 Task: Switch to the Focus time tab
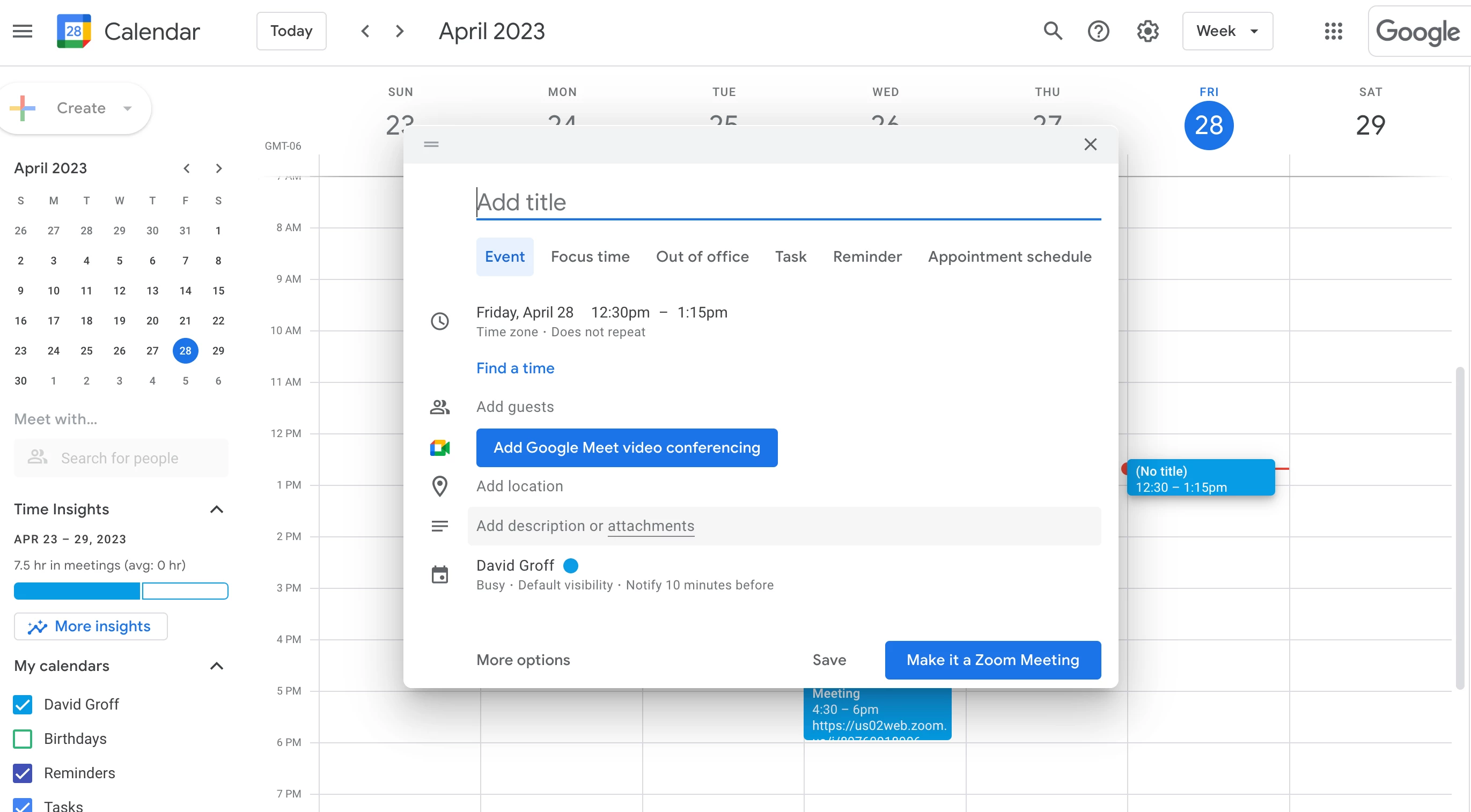coord(590,256)
